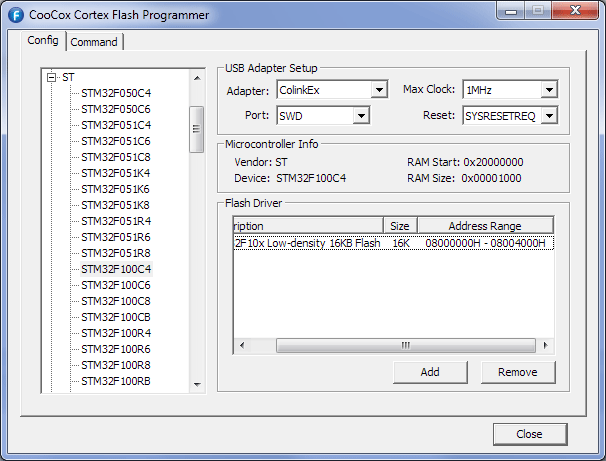Select STM32F051R8 in device tree
The height and width of the screenshot is (461, 606).
116,253
